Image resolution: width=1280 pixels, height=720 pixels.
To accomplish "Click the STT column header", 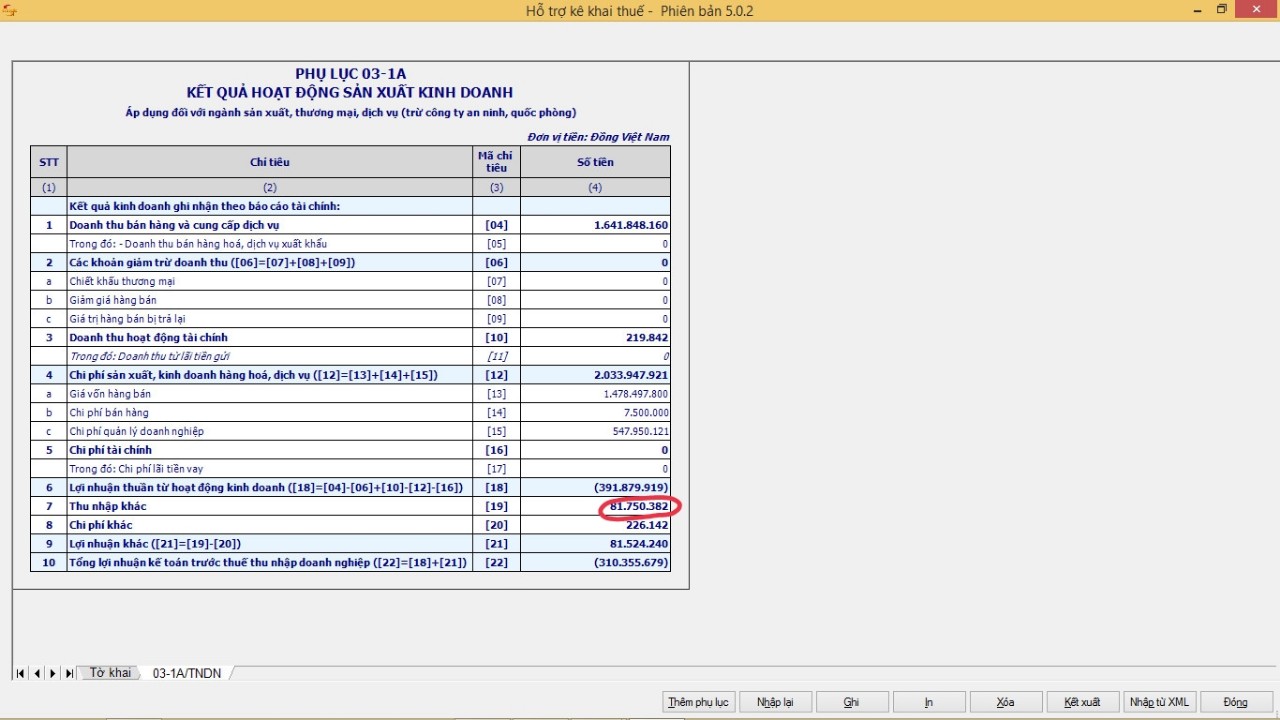I will point(49,162).
